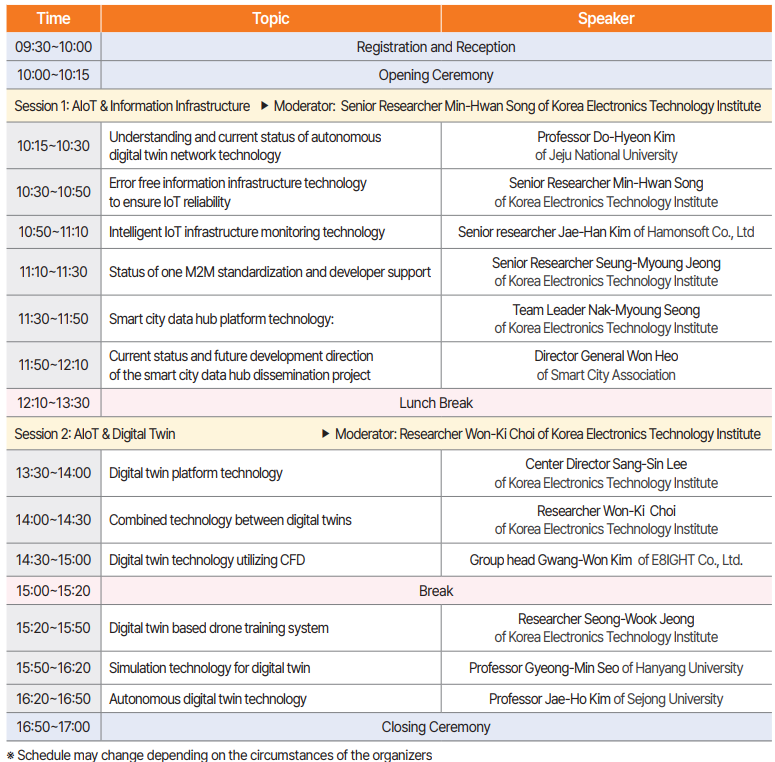775x762 pixels.
Task: Click the Topic column header
Action: click(x=271, y=18)
